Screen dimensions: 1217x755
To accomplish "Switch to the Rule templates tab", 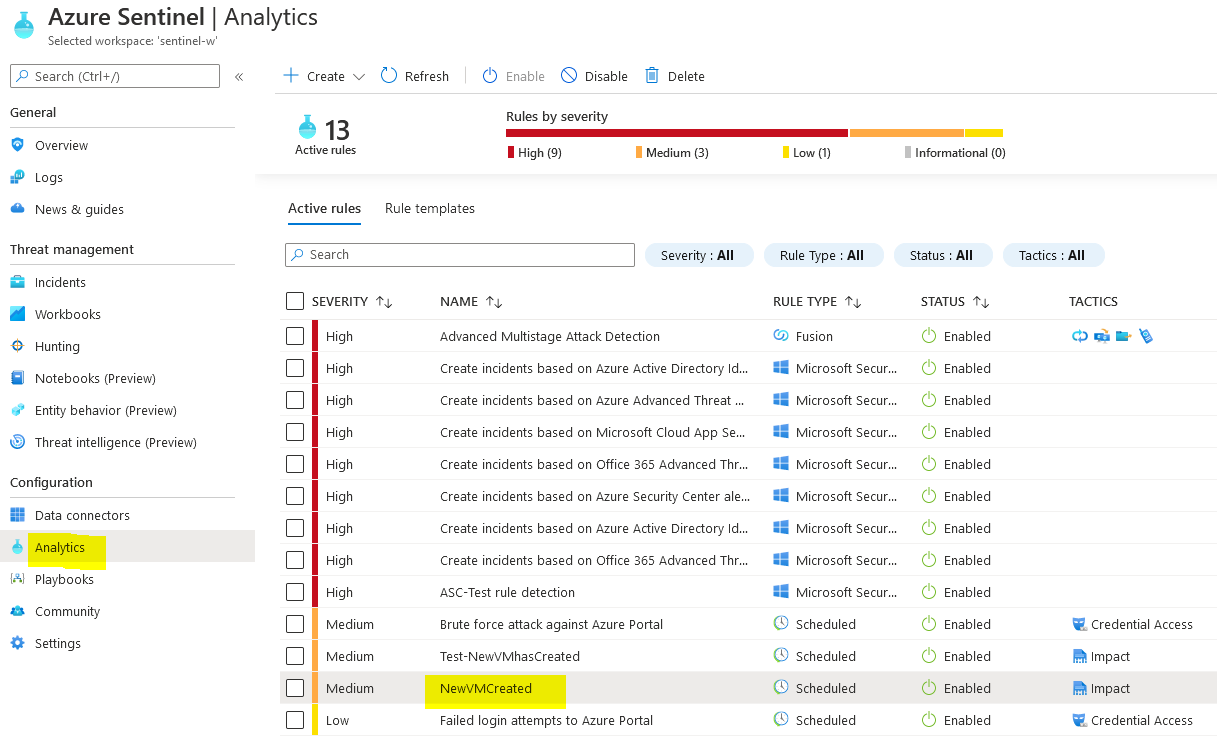I will point(430,208).
